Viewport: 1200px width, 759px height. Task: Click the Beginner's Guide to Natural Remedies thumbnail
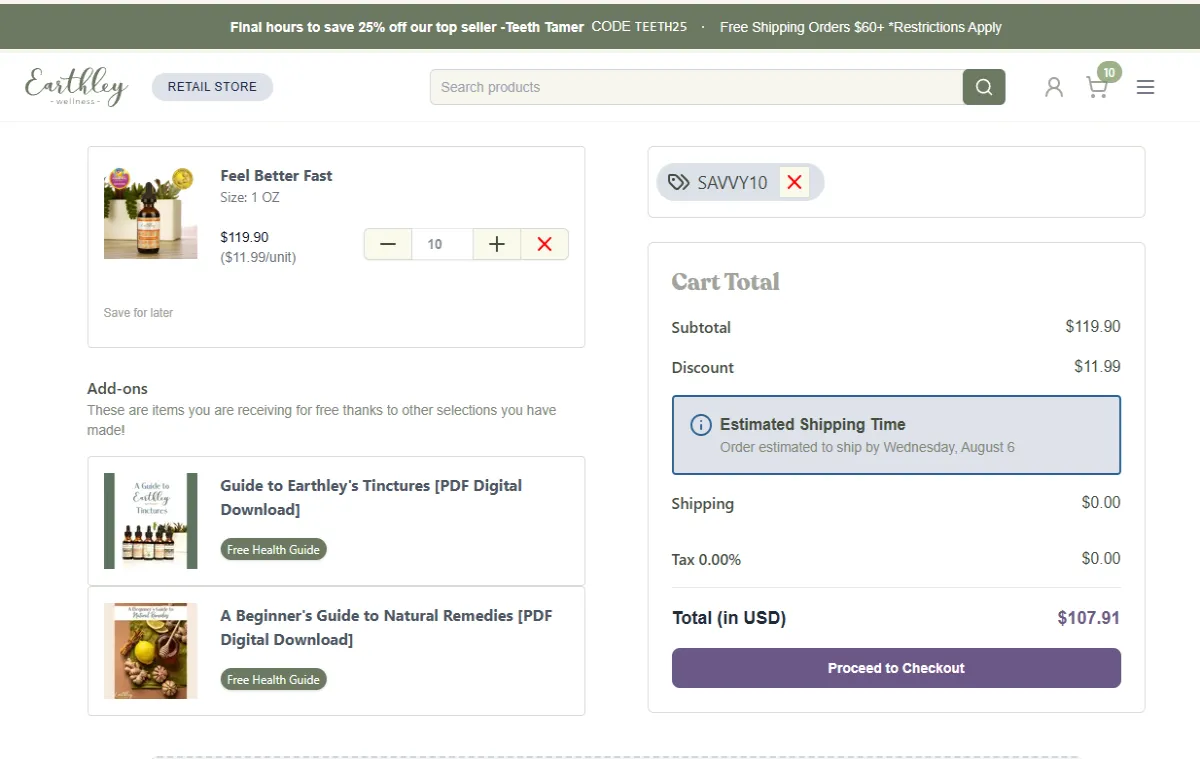point(150,651)
